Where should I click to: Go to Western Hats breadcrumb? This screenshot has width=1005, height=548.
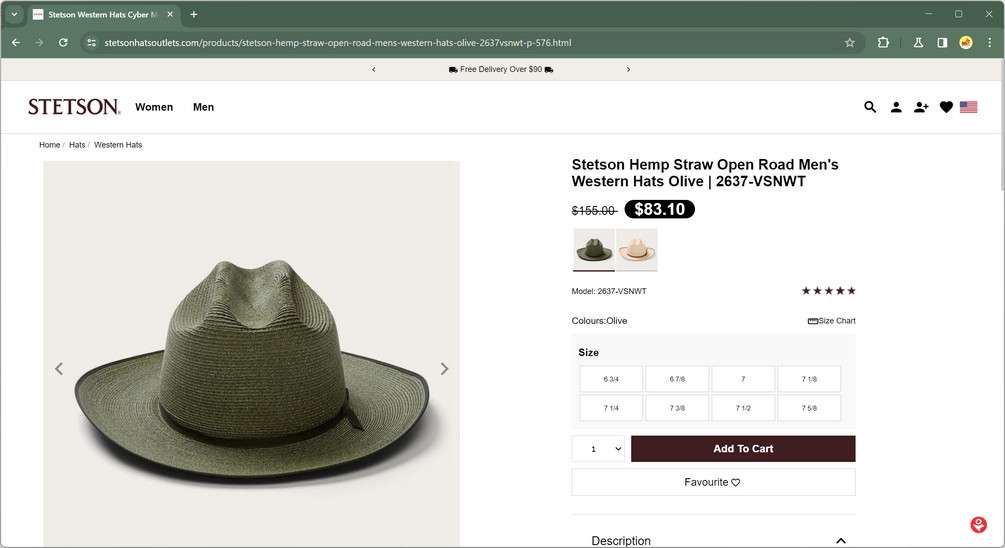point(118,145)
